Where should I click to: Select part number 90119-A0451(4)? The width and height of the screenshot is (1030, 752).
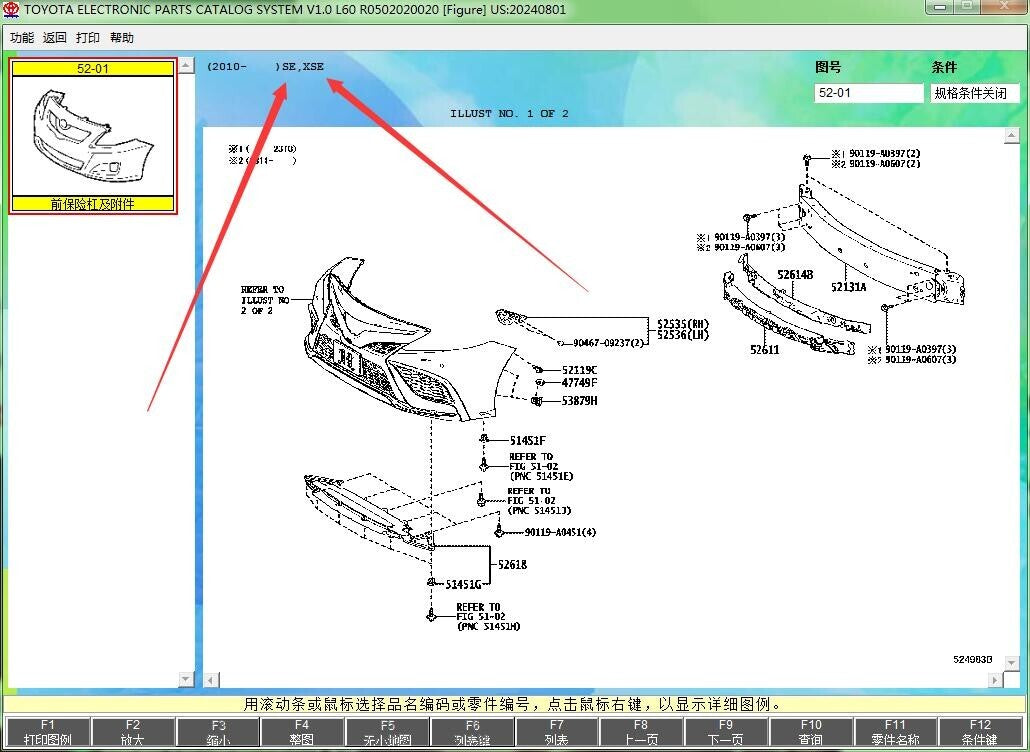pos(560,532)
